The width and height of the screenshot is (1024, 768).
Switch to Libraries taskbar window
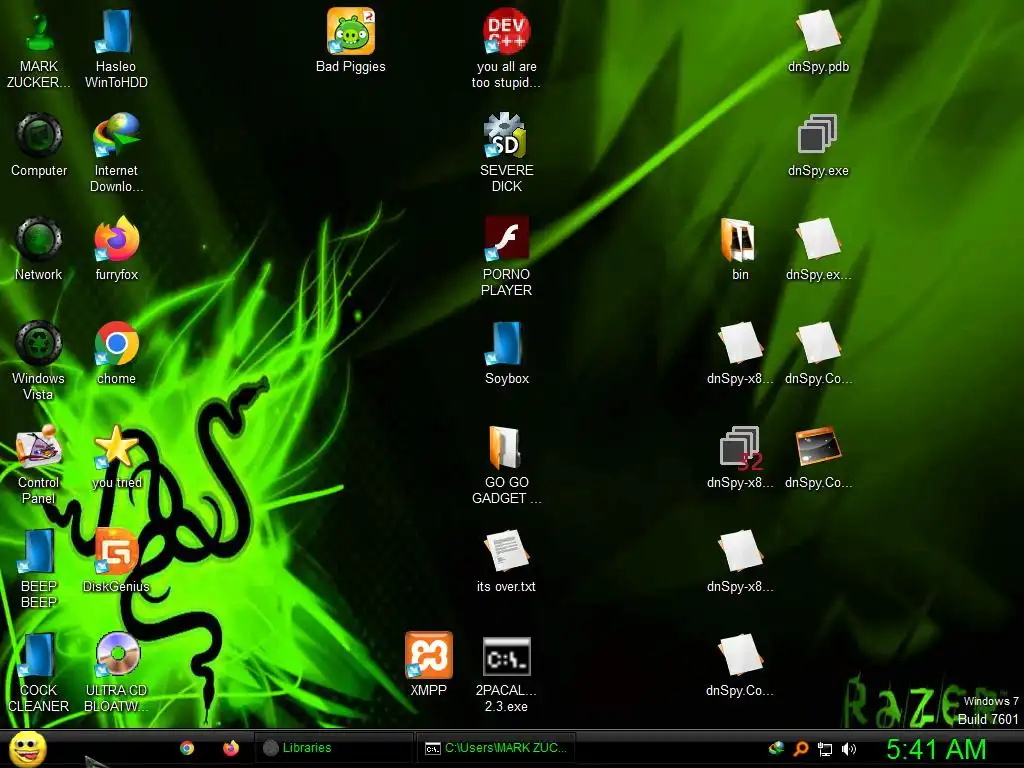pos(334,748)
